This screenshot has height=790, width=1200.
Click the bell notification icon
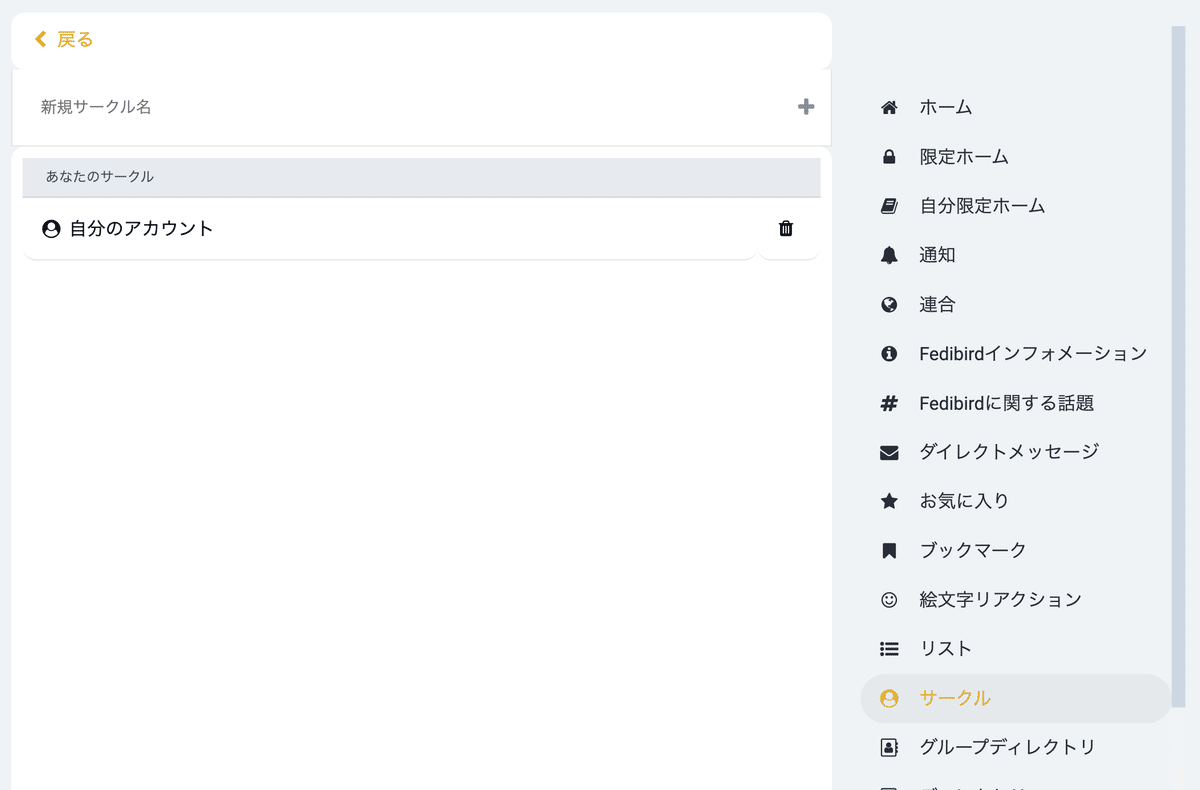(x=889, y=255)
